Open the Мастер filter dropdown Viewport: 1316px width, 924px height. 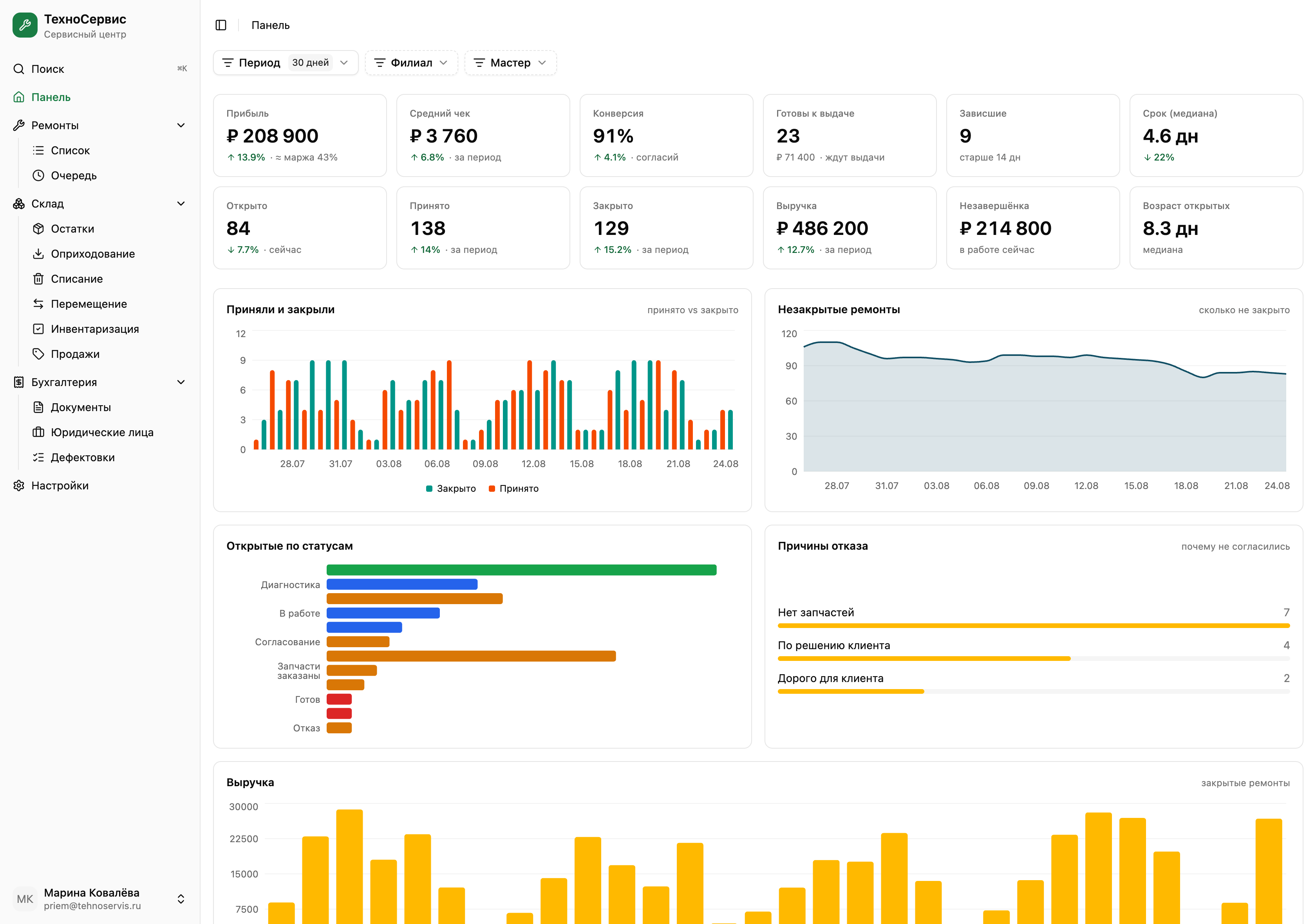pos(510,62)
